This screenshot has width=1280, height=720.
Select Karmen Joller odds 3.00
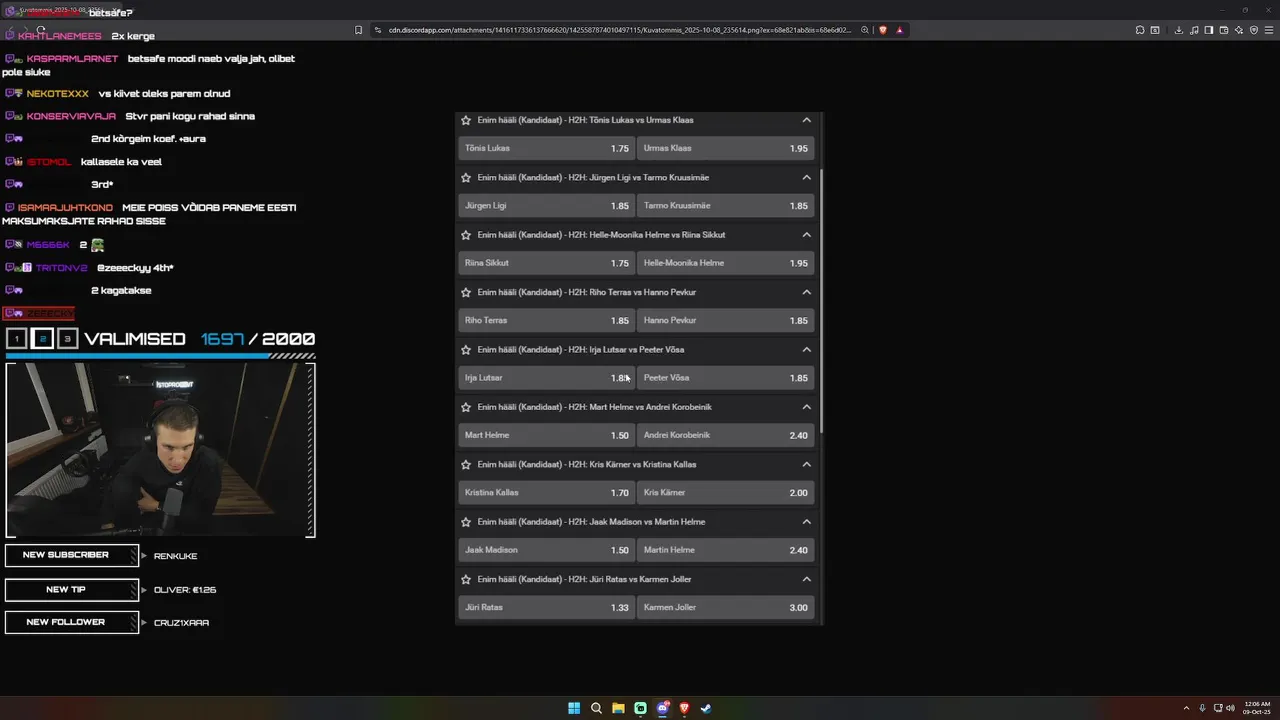(x=725, y=607)
